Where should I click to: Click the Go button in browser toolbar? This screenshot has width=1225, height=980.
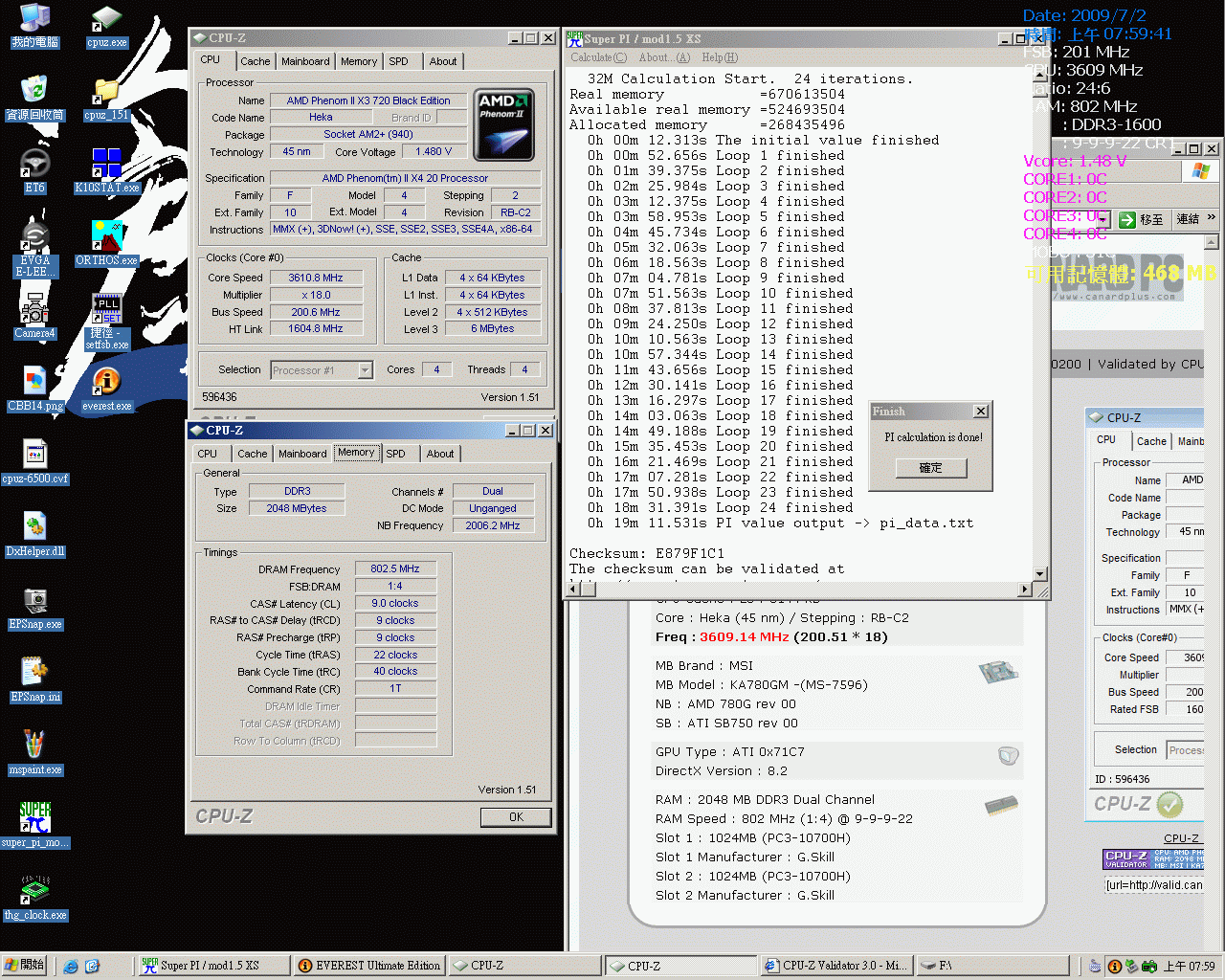(1143, 219)
